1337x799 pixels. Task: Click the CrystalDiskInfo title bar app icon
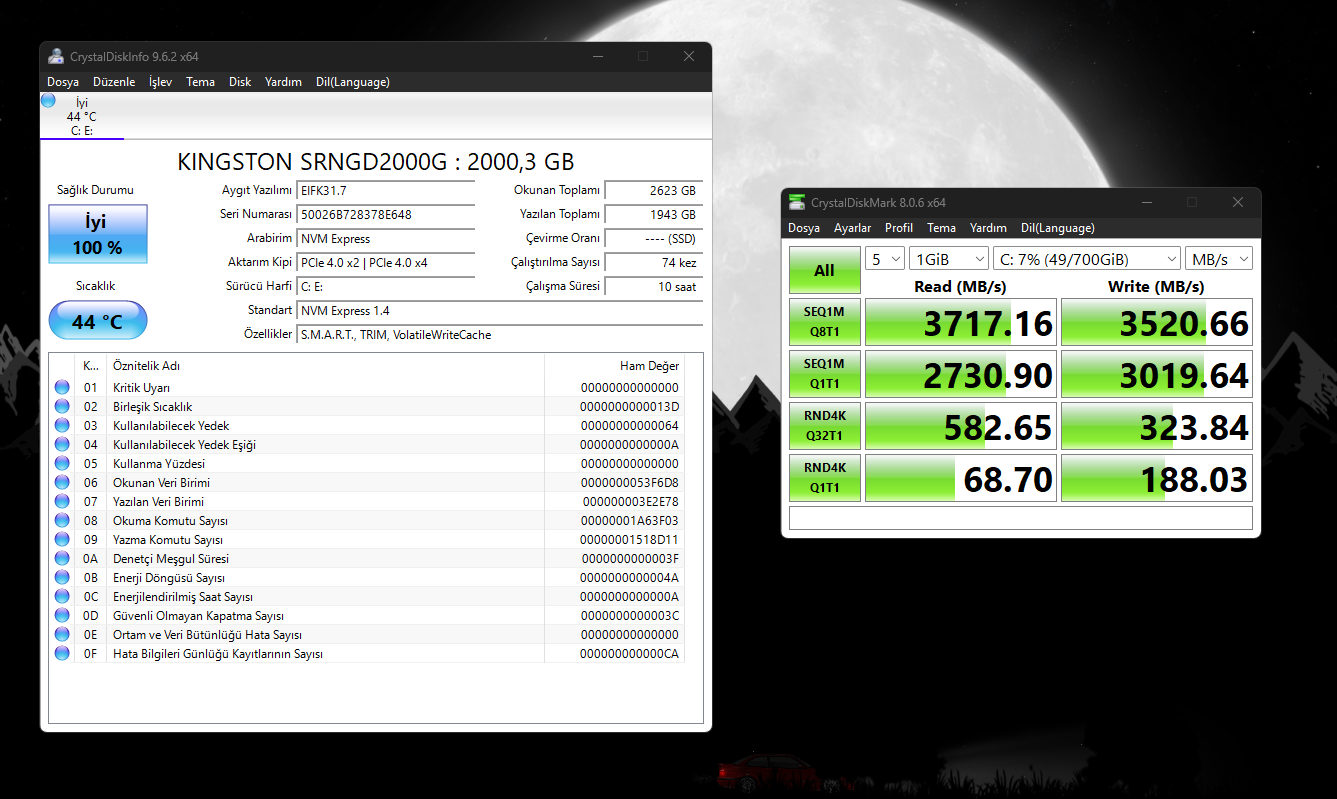56,56
